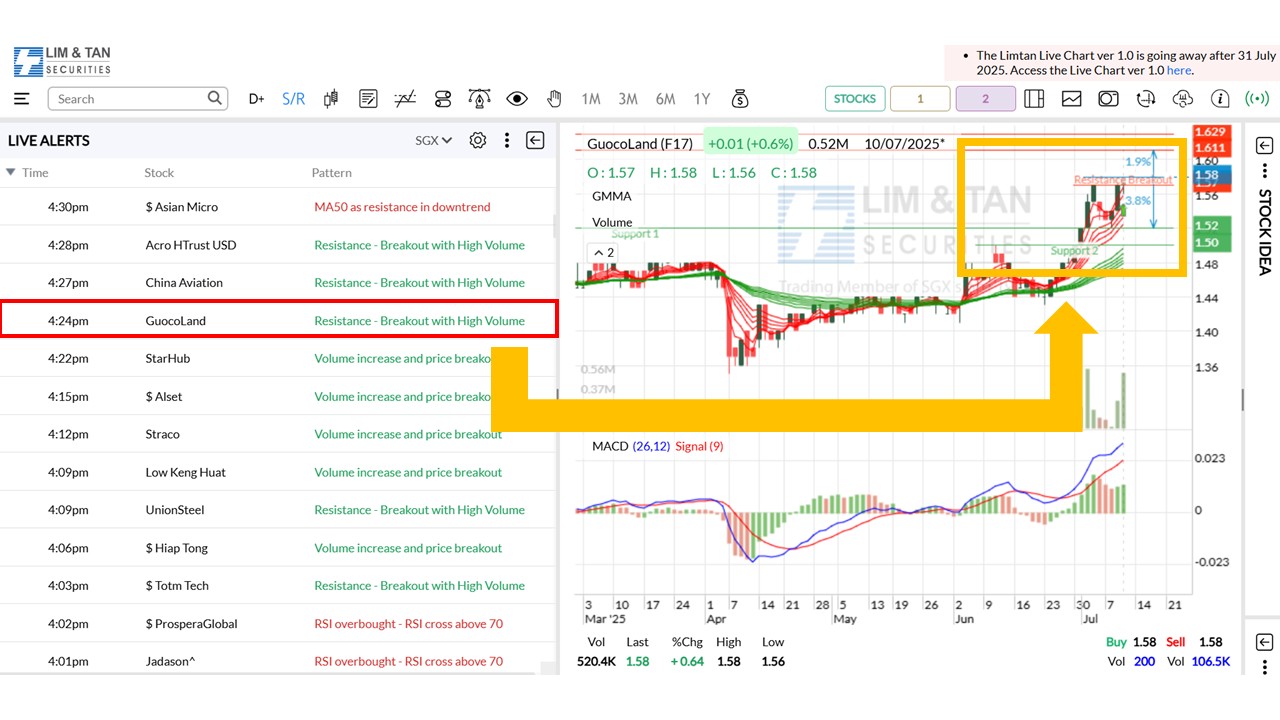Image resolution: width=1280 pixels, height=720 pixels.
Task: Click the Buy price 1.58
Action: 1144,642
